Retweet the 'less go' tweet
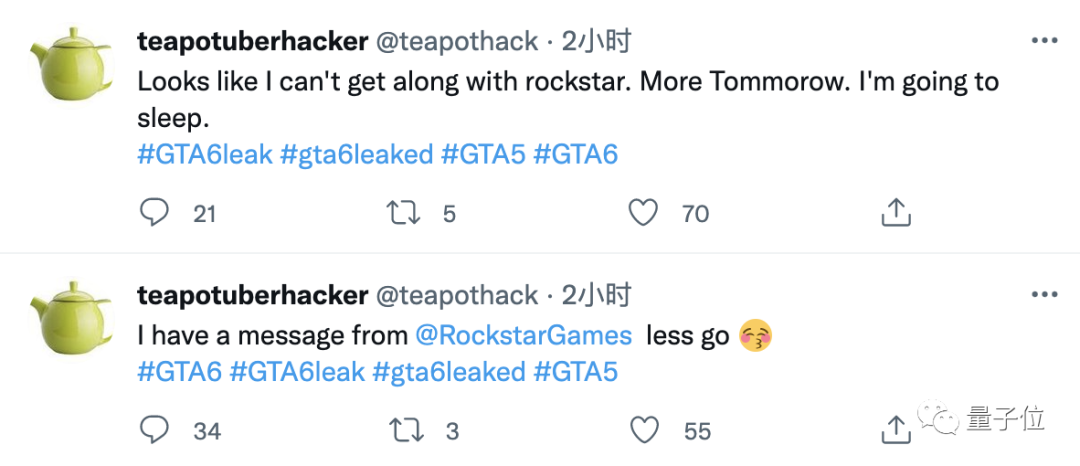 403,430
